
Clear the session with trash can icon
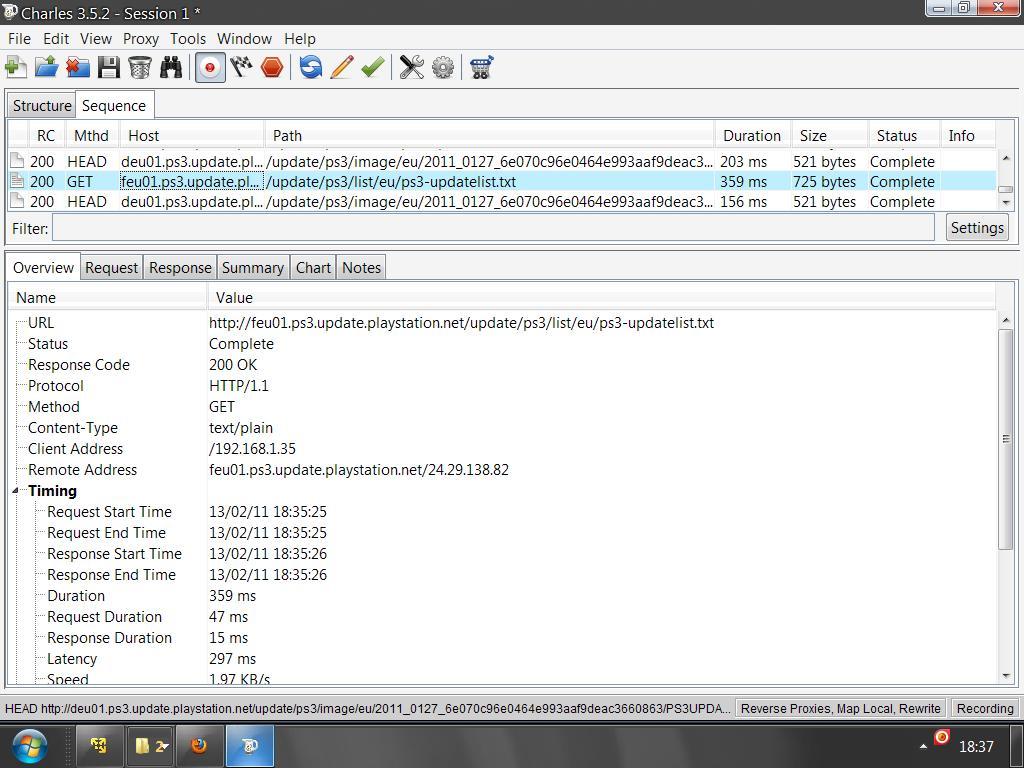pos(140,67)
